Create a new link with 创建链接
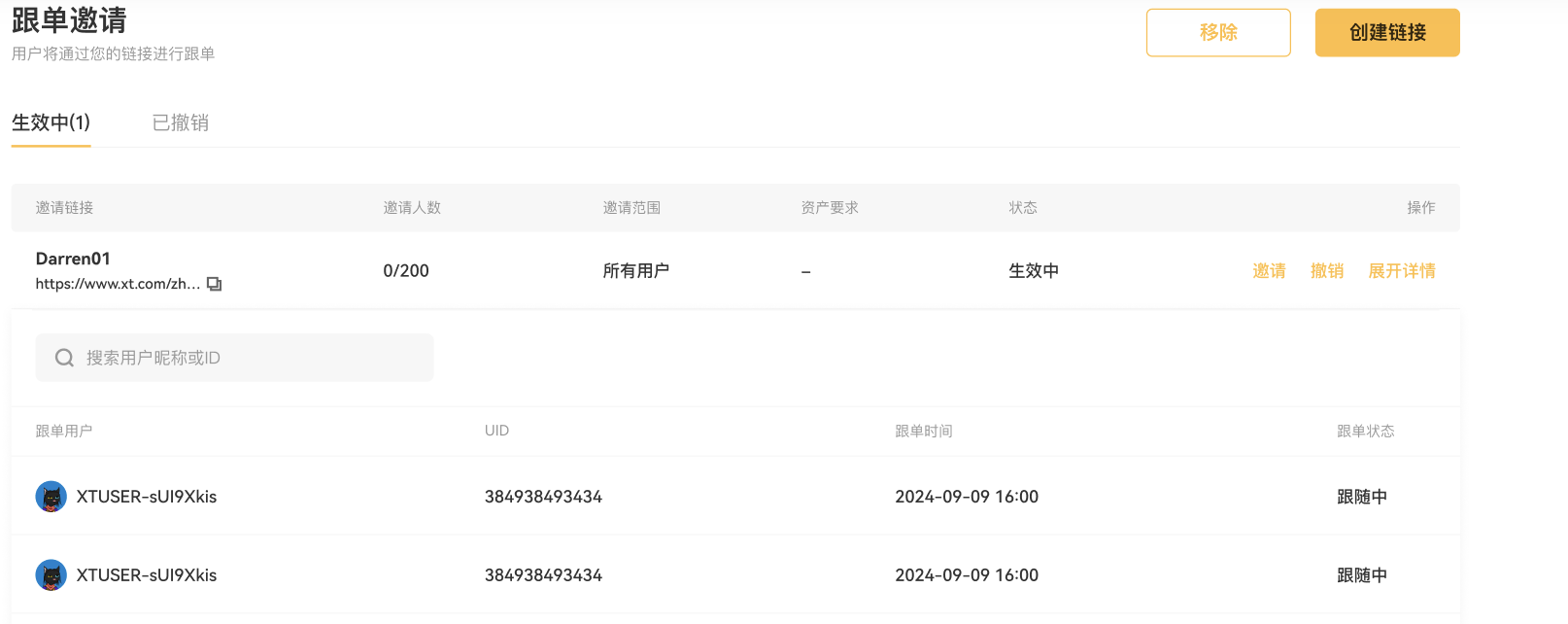1568x624 pixels. coord(1386,33)
